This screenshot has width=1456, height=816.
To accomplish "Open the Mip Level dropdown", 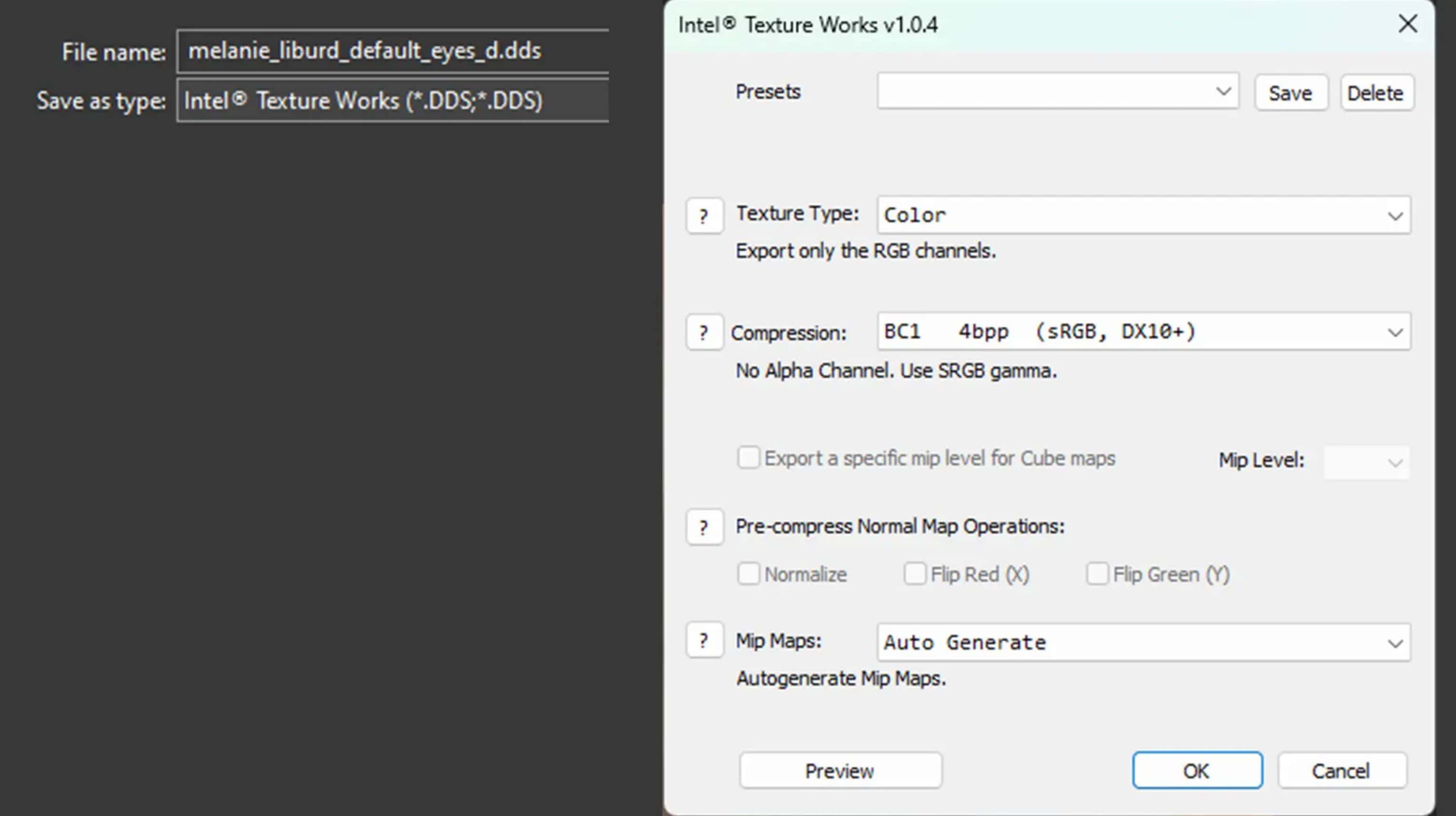I will (1366, 462).
